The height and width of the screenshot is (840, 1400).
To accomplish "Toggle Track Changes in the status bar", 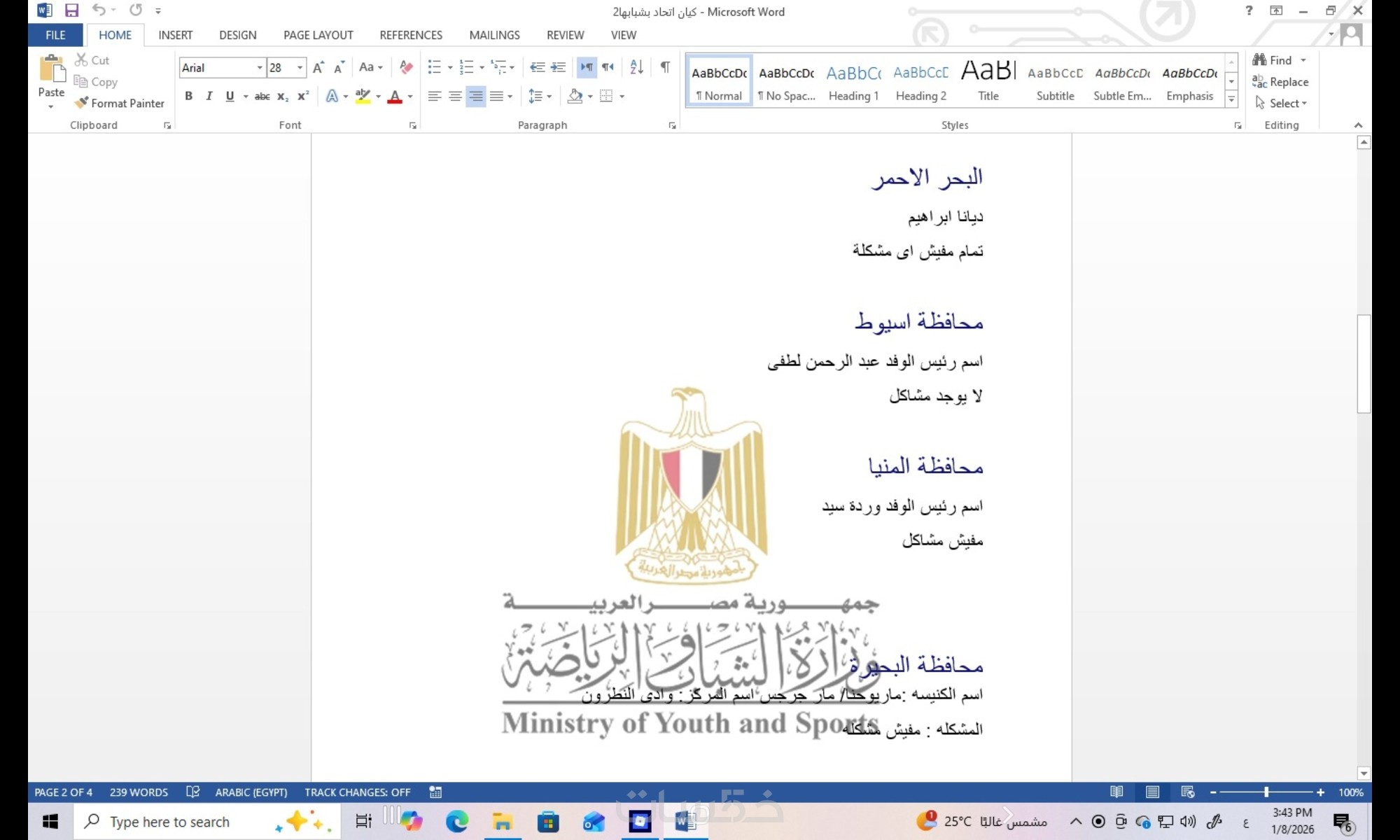I will pyautogui.click(x=357, y=792).
